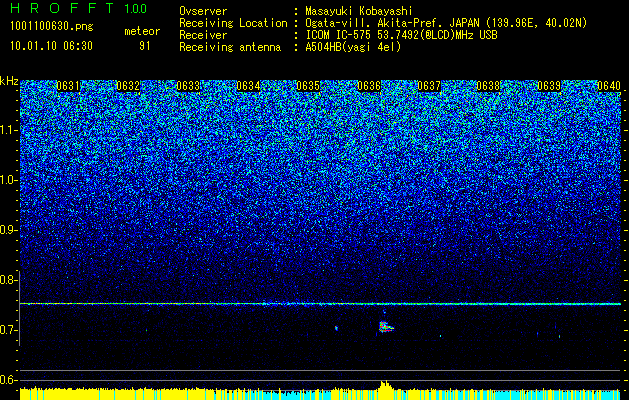
Task: Click the 0632 time marker
Action: pos(128,86)
